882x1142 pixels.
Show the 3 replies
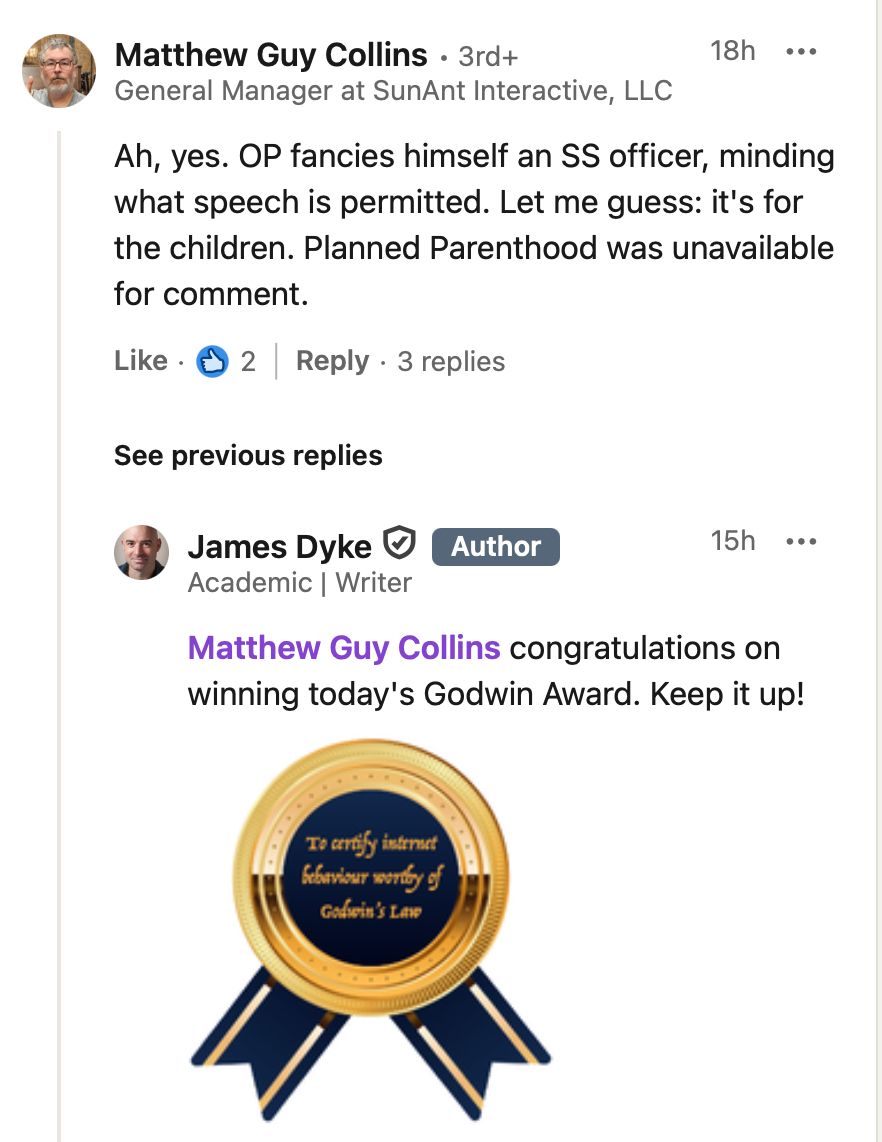point(451,361)
